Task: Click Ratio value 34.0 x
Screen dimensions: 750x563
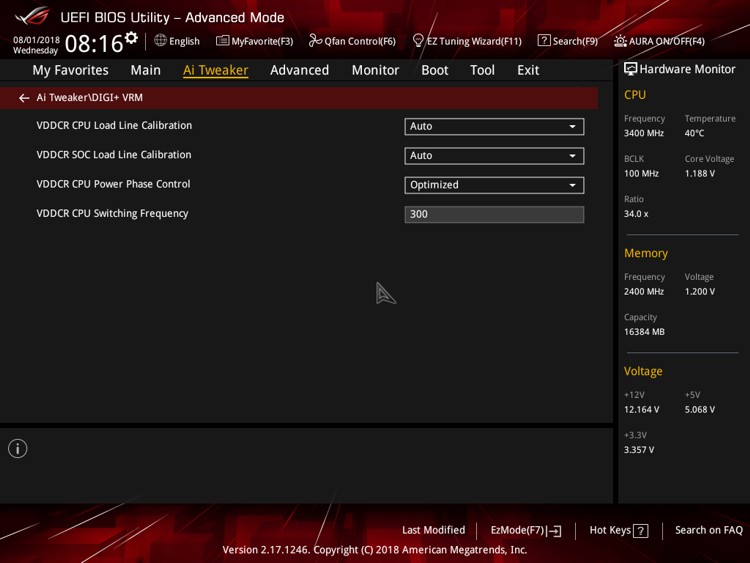Action: (636, 214)
